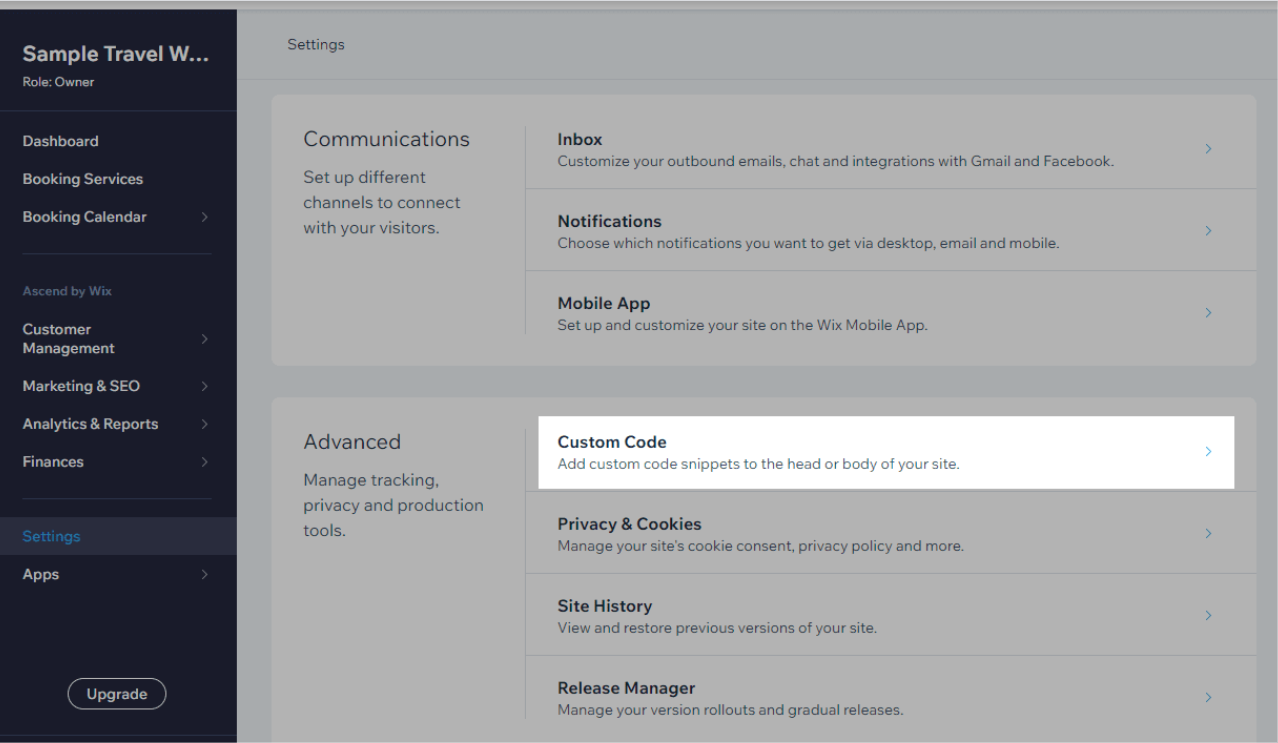Expand the Booking Calendar submenu arrow
The height and width of the screenshot is (743, 1278).
click(204, 217)
